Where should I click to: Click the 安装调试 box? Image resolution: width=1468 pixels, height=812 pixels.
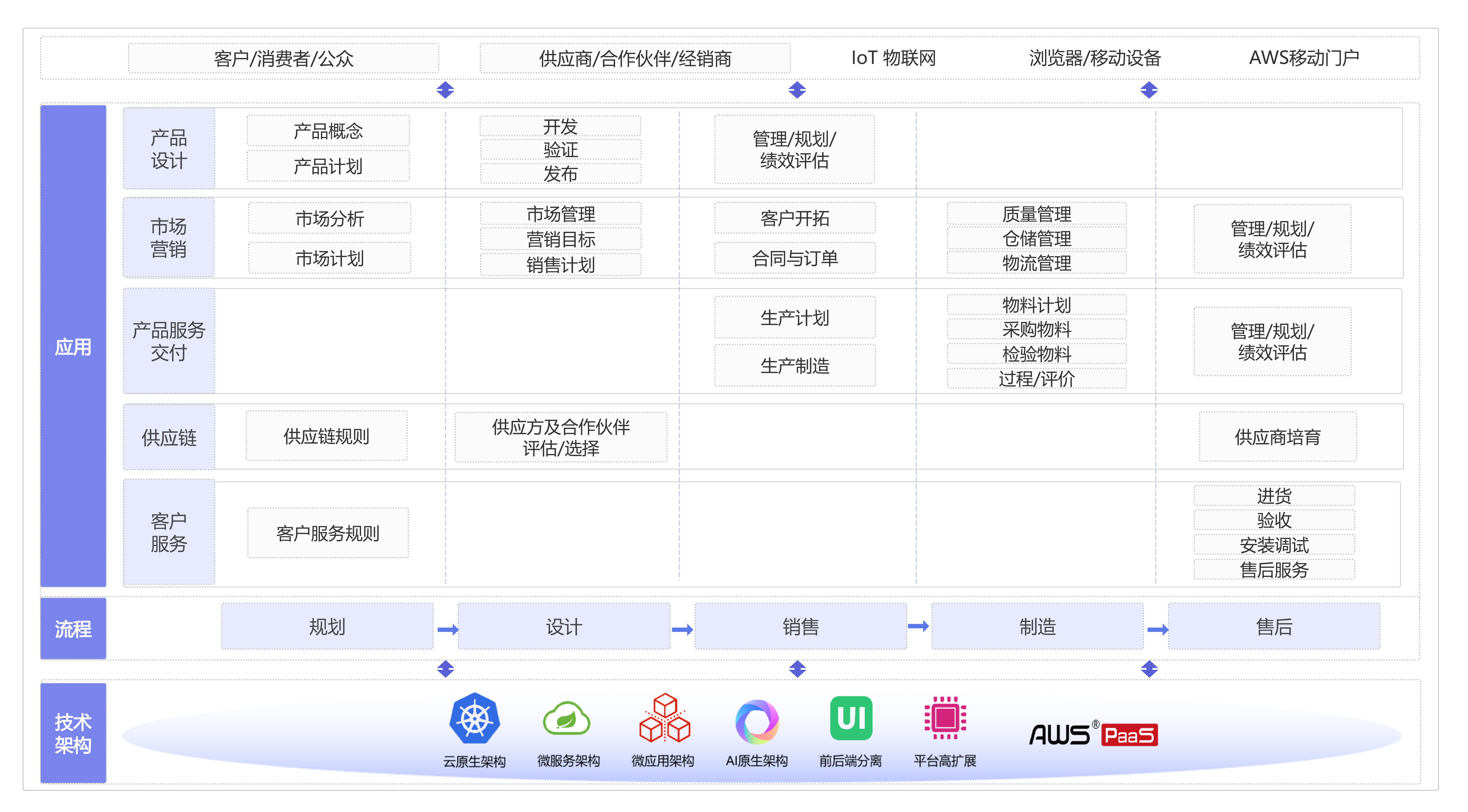pyautogui.click(x=1274, y=545)
